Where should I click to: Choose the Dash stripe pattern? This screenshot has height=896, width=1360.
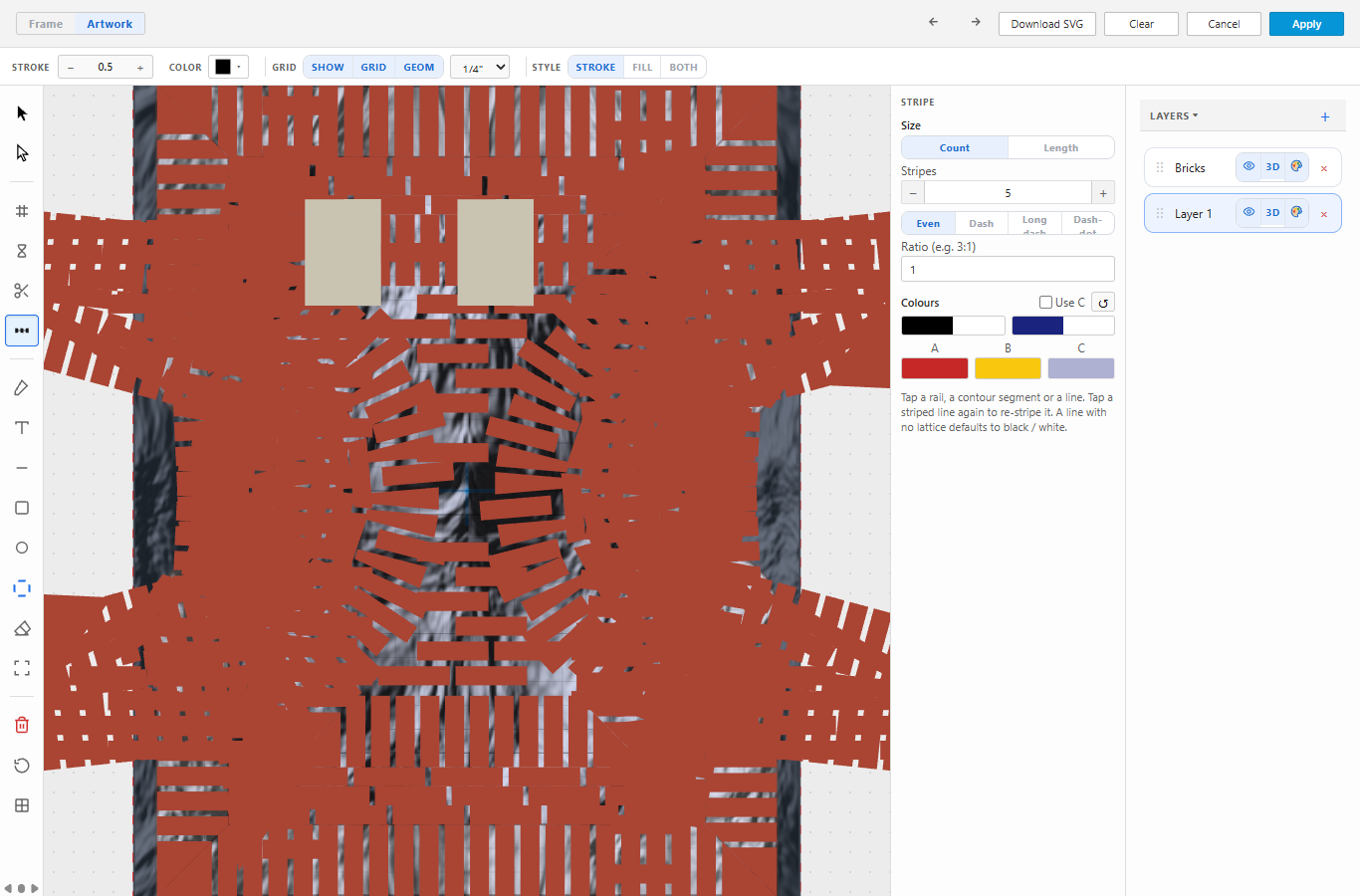tap(982, 223)
